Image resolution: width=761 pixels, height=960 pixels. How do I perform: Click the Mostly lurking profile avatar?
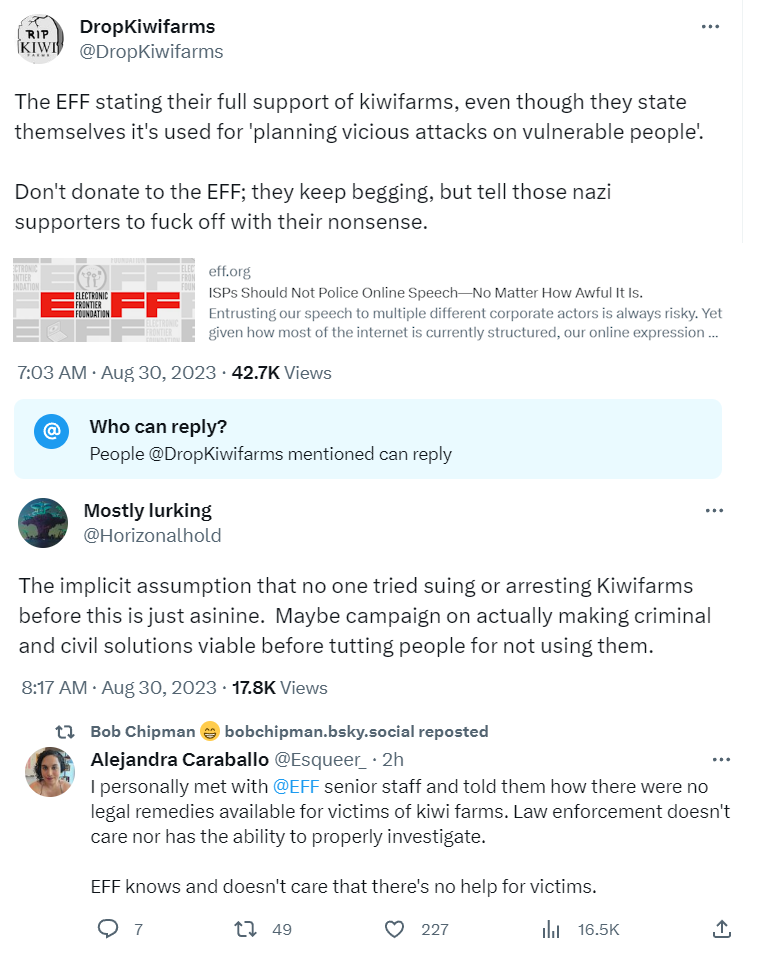point(44,522)
